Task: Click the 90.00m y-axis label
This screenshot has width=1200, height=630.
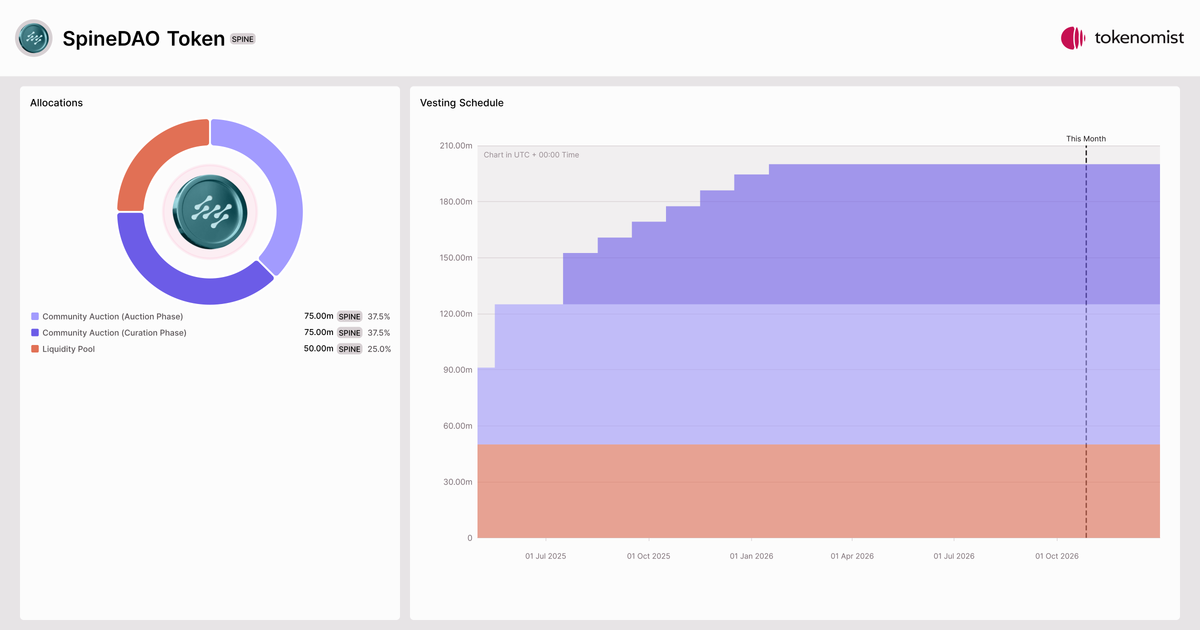Action: (x=458, y=370)
